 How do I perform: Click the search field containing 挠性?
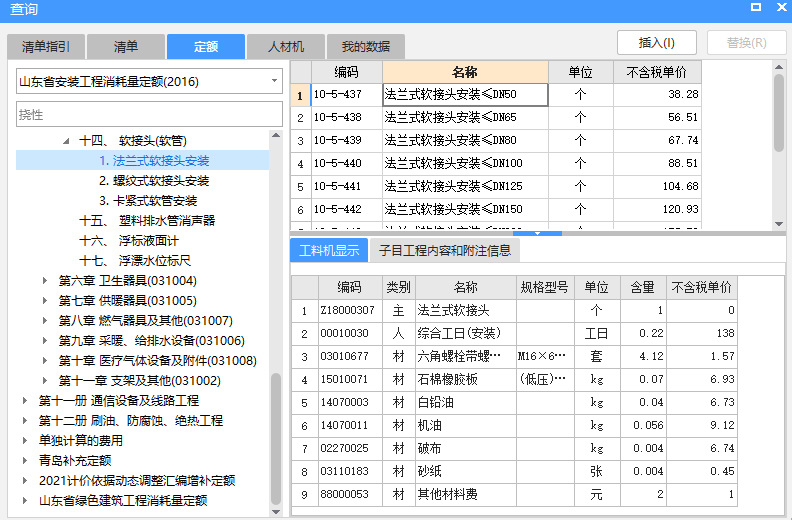[150, 115]
